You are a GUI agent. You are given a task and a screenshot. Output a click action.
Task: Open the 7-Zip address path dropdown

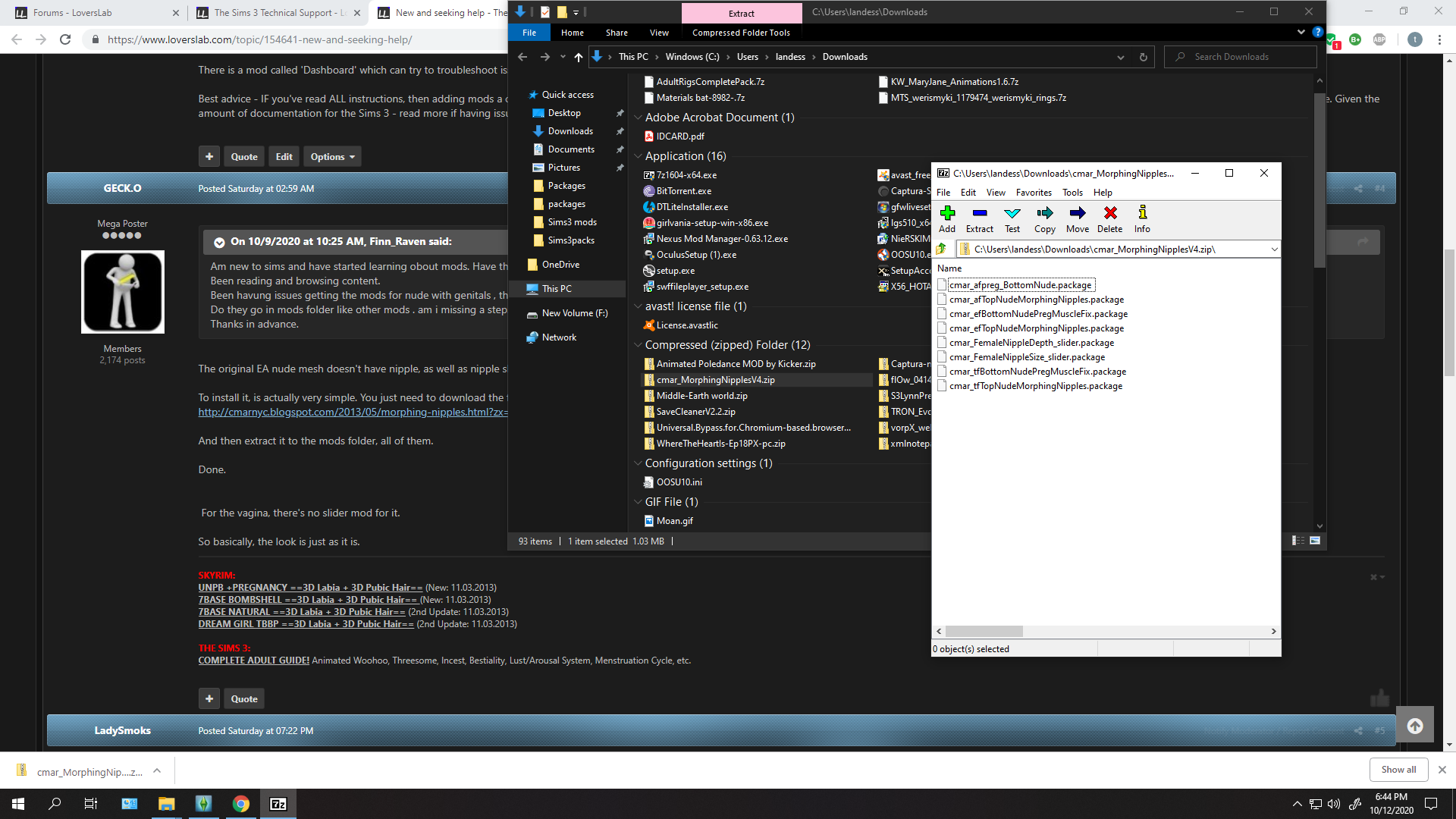pyautogui.click(x=1274, y=249)
